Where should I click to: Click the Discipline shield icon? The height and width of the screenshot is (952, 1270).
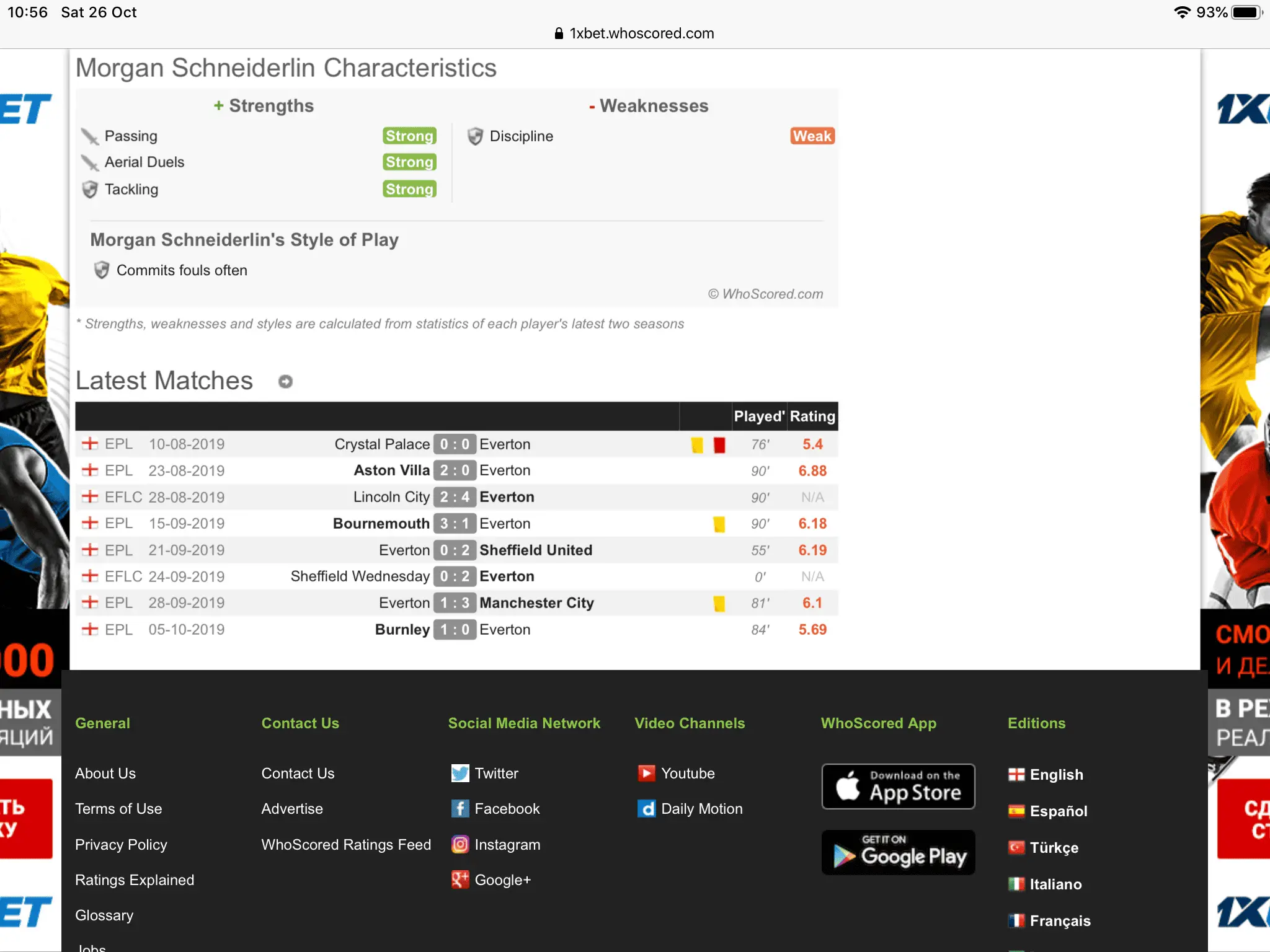click(475, 136)
